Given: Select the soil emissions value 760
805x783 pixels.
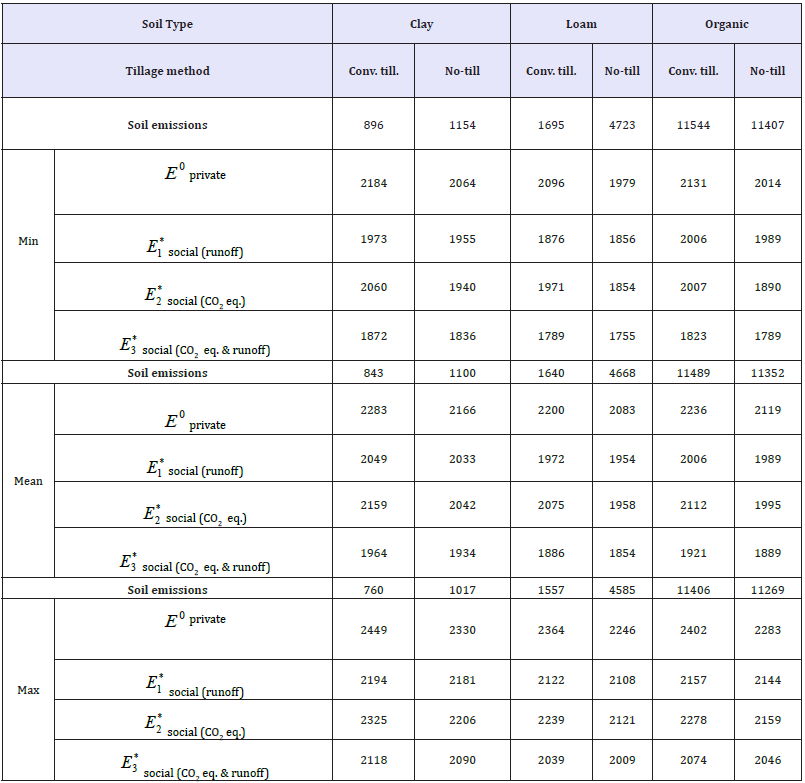Looking at the screenshot, I should point(373,590).
